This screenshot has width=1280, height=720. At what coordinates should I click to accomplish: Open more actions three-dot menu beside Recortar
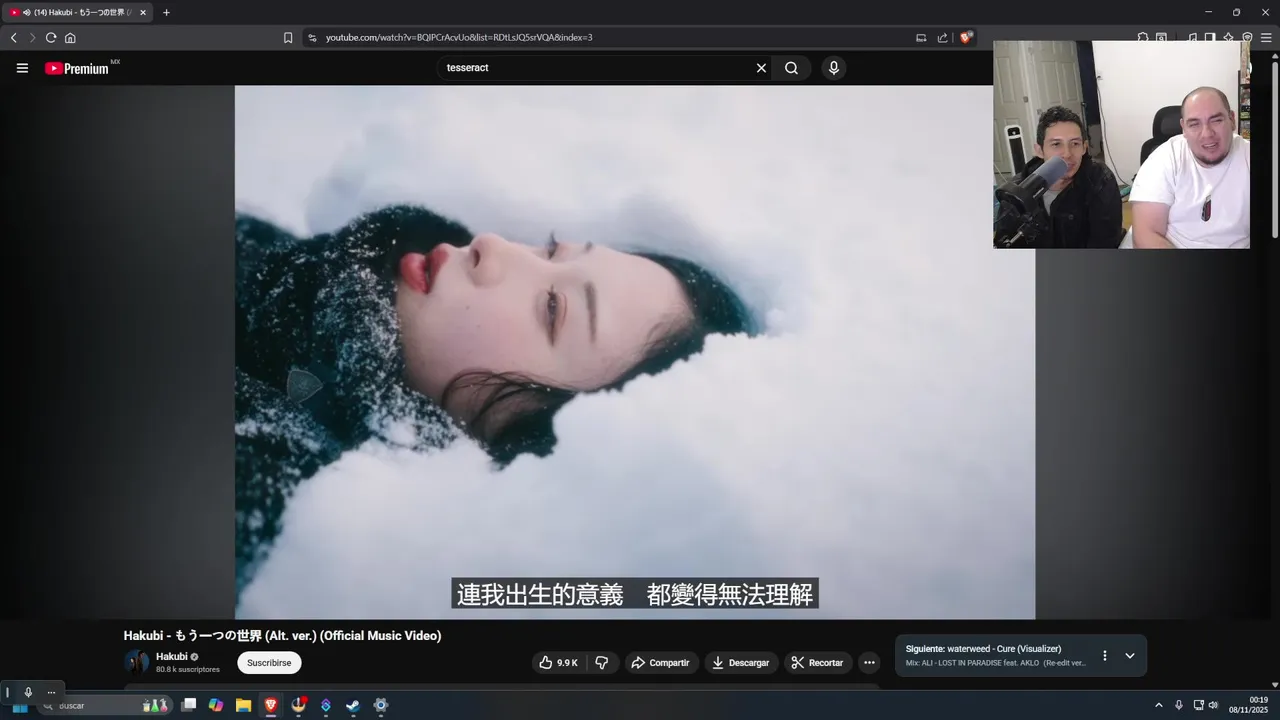pyautogui.click(x=869, y=663)
